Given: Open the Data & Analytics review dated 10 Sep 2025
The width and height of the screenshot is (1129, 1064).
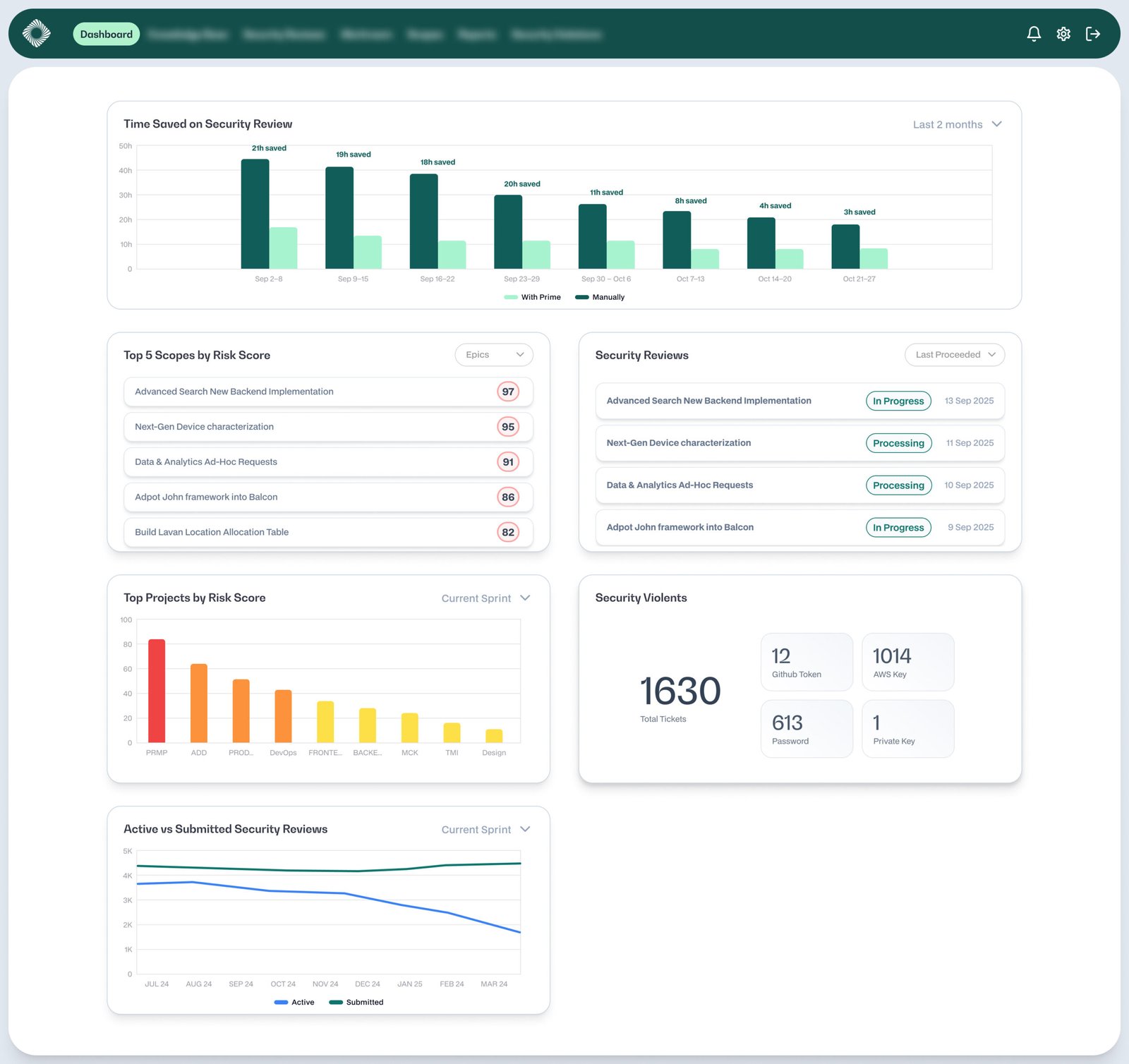Looking at the screenshot, I should [x=800, y=485].
